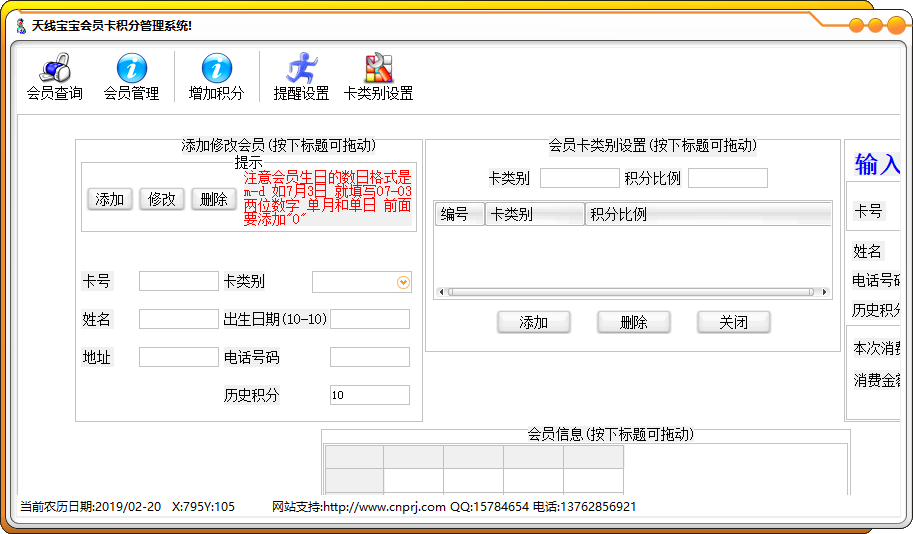Viewport: 913px width, 534px height.
Task: Open the 会员管理 member management icon
Action: coord(131,77)
